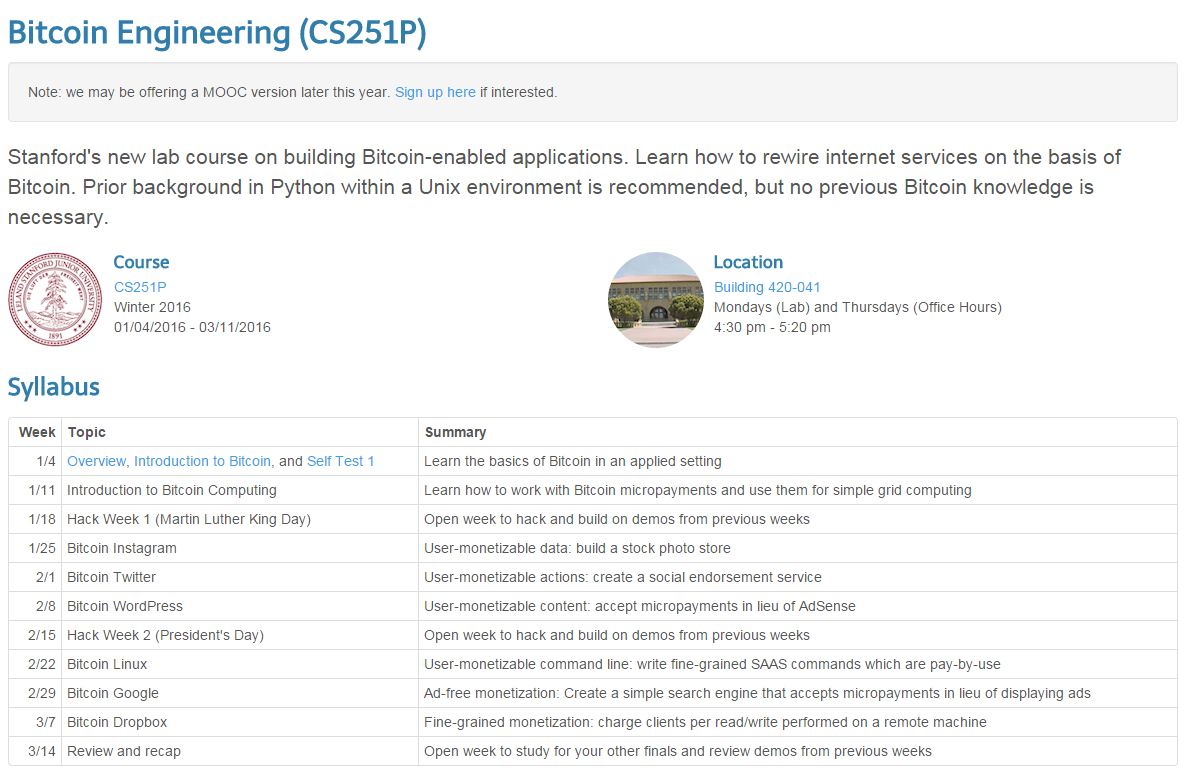Image resolution: width=1198 pixels, height=777 pixels.
Task: Click the Bitcoin Google topic cell
Action: (x=113, y=693)
